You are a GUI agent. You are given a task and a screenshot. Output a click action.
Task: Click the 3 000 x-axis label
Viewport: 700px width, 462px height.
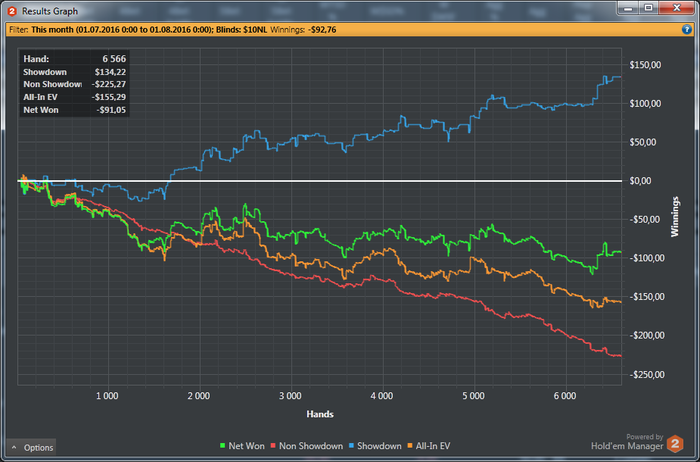pos(290,396)
